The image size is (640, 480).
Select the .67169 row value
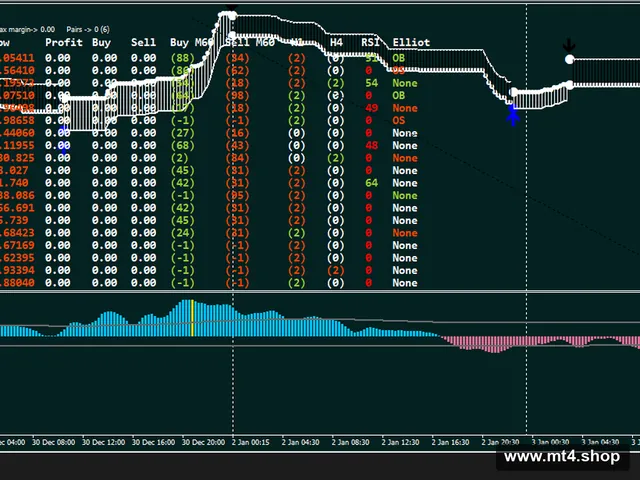point(17,245)
